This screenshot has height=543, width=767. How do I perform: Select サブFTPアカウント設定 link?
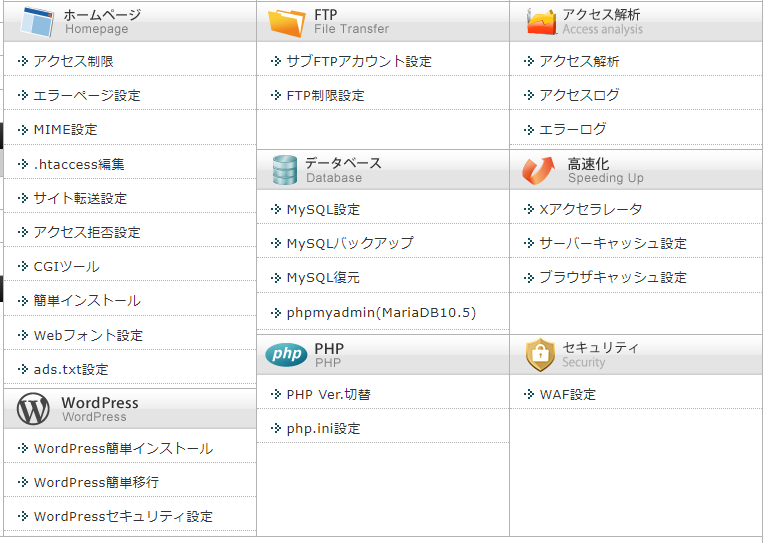pyautogui.click(x=359, y=61)
